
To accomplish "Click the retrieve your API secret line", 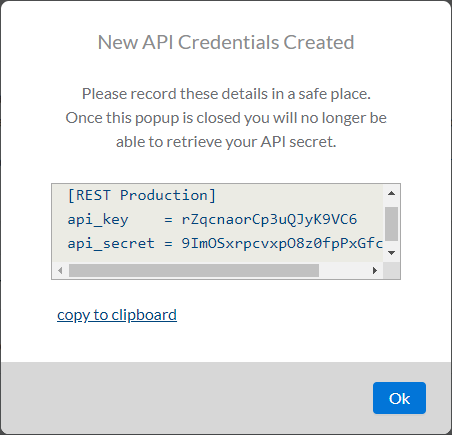I will pyautogui.click(x=226, y=142).
